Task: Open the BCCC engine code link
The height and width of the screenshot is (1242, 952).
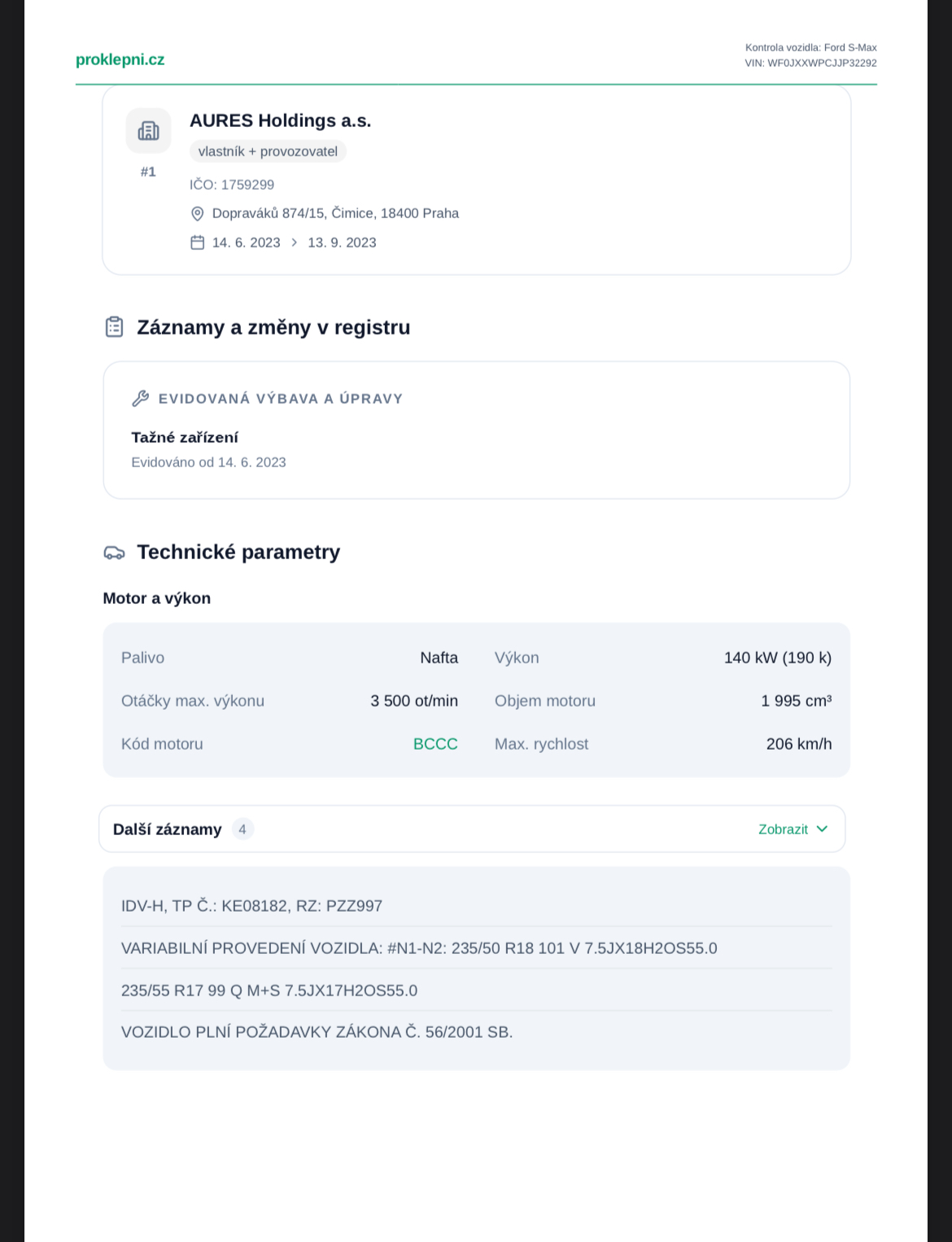Action: 435,744
